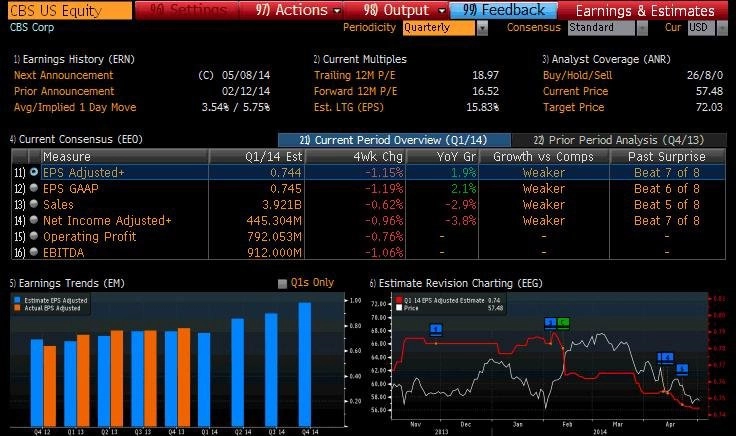Screen dimensions: 736x436
Task: Click the Q4 14 estimate bar
Action: pyautogui.click(x=305, y=364)
